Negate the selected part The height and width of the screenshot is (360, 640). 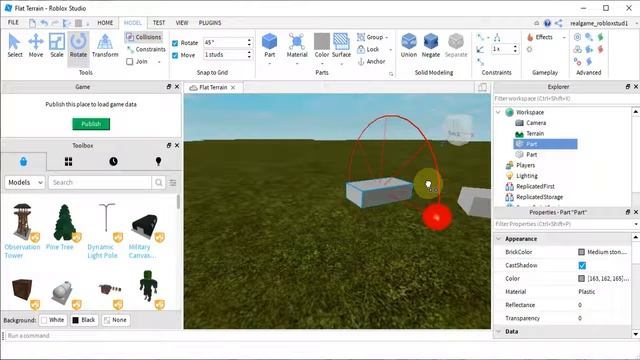[x=431, y=46]
